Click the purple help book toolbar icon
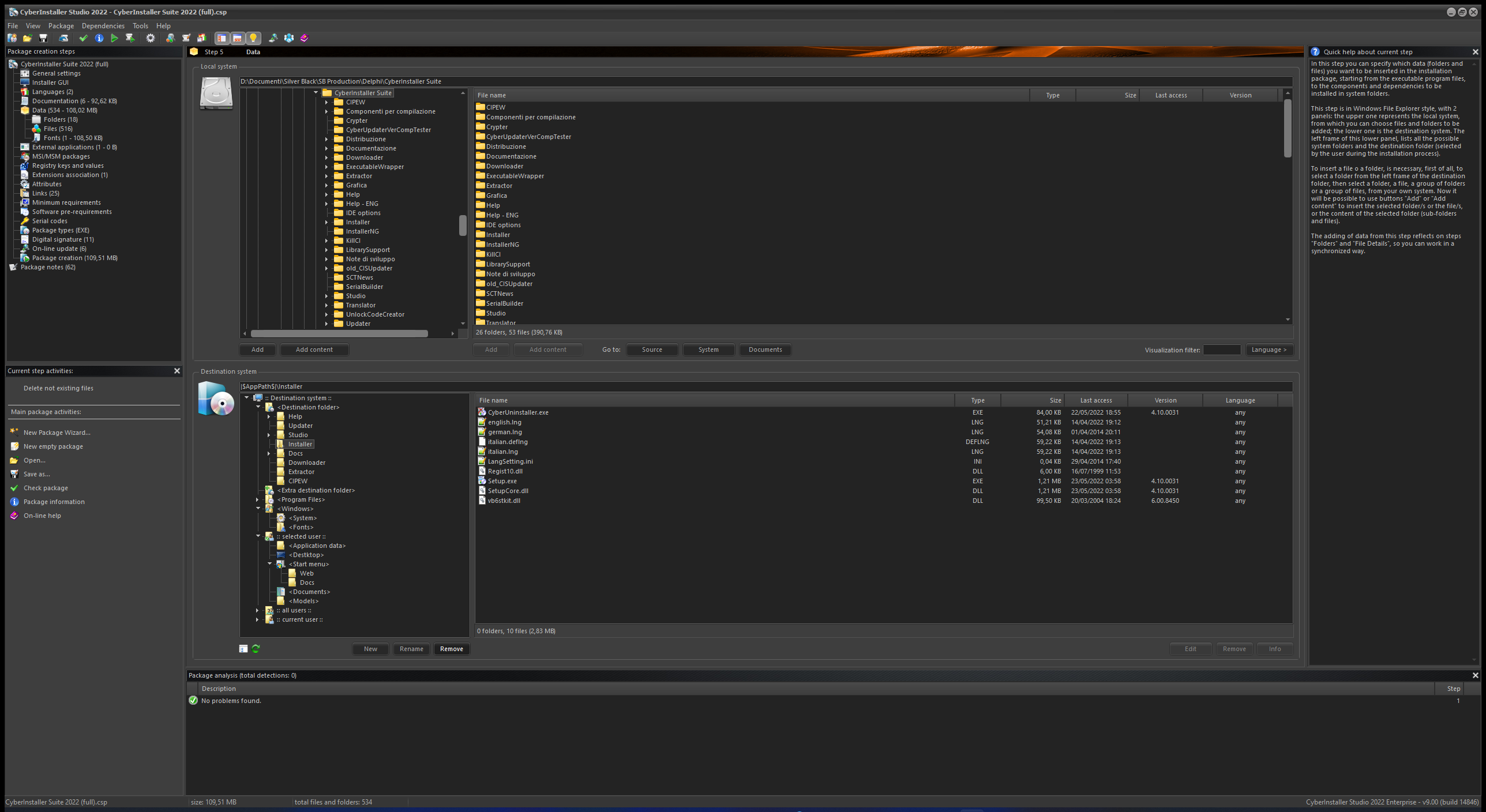This screenshot has height=812, width=1486. [305, 38]
